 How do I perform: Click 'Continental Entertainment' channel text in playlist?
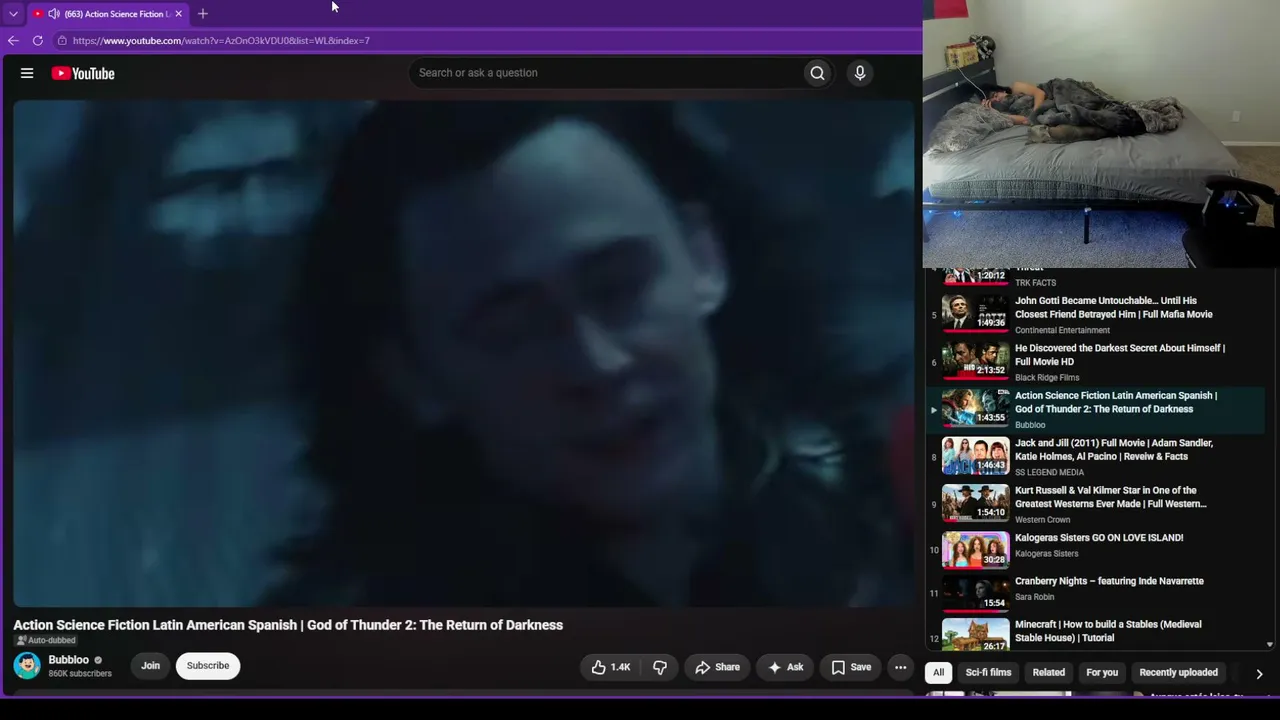[x=1062, y=330]
